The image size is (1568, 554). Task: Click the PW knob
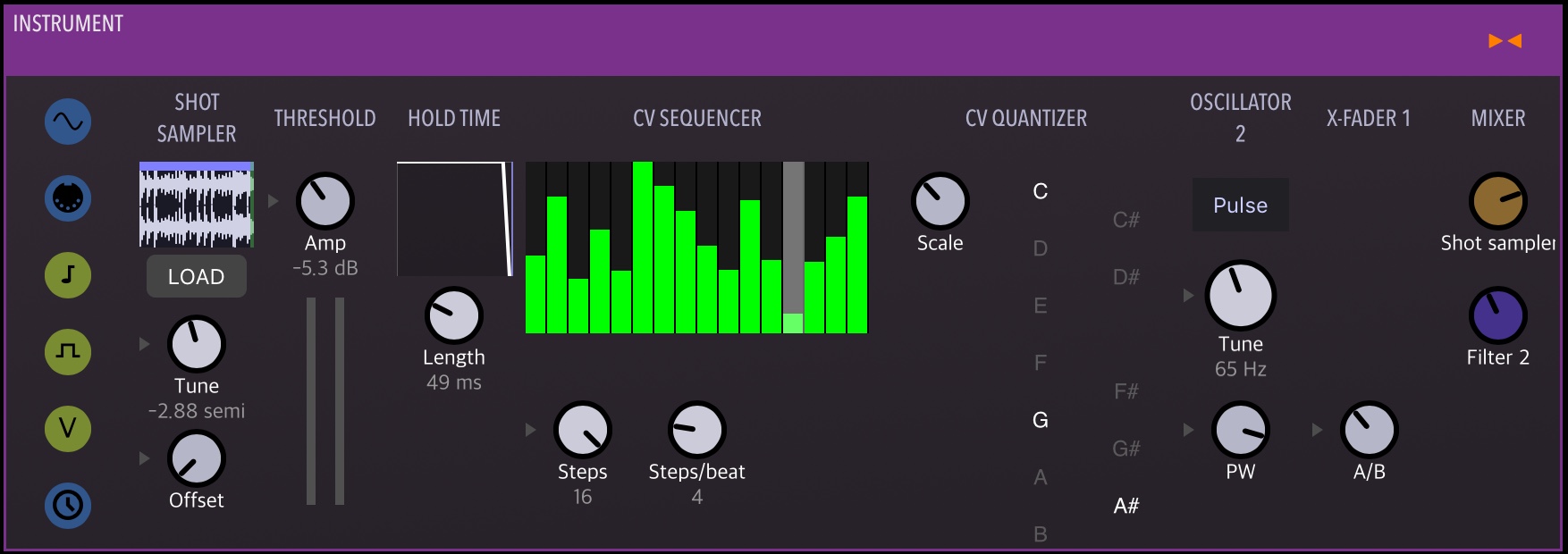pyautogui.click(x=1241, y=430)
